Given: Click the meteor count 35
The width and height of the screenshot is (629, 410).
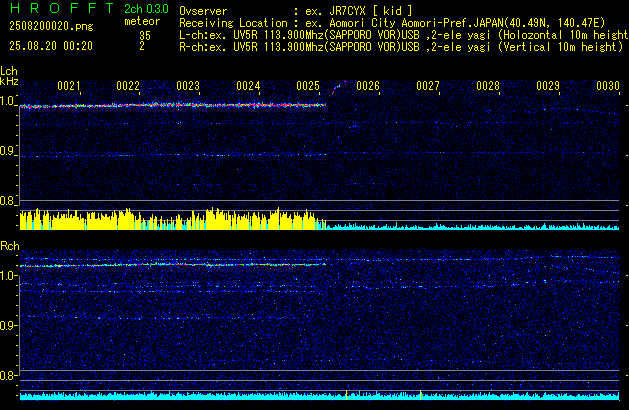Looking at the screenshot, I should pyautogui.click(x=145, y=36).
